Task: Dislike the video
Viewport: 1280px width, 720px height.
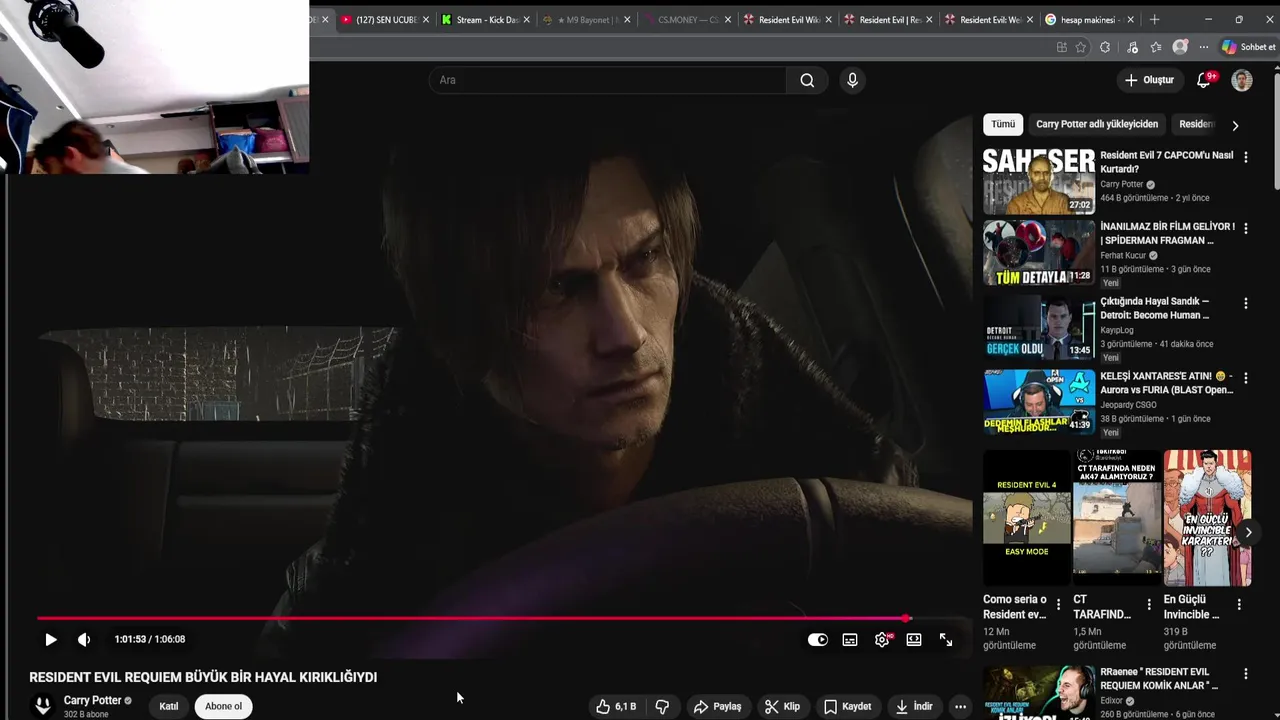Action: pos(662,706)
